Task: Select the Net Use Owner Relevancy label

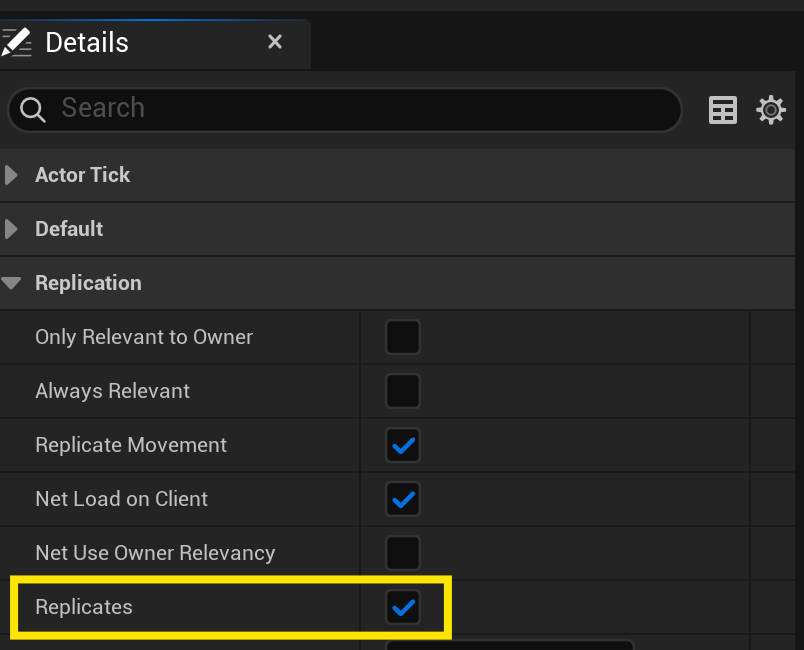Action: tap(155, 553)
